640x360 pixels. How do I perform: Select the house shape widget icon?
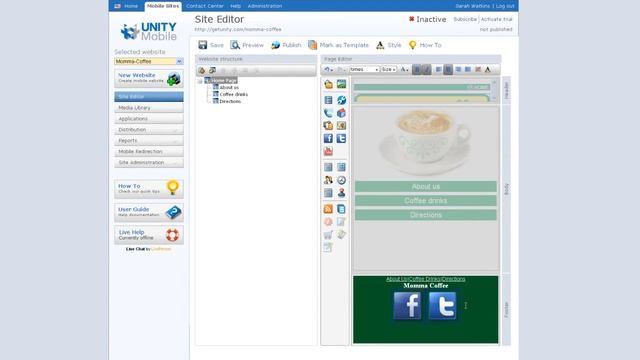pos(341,113)
